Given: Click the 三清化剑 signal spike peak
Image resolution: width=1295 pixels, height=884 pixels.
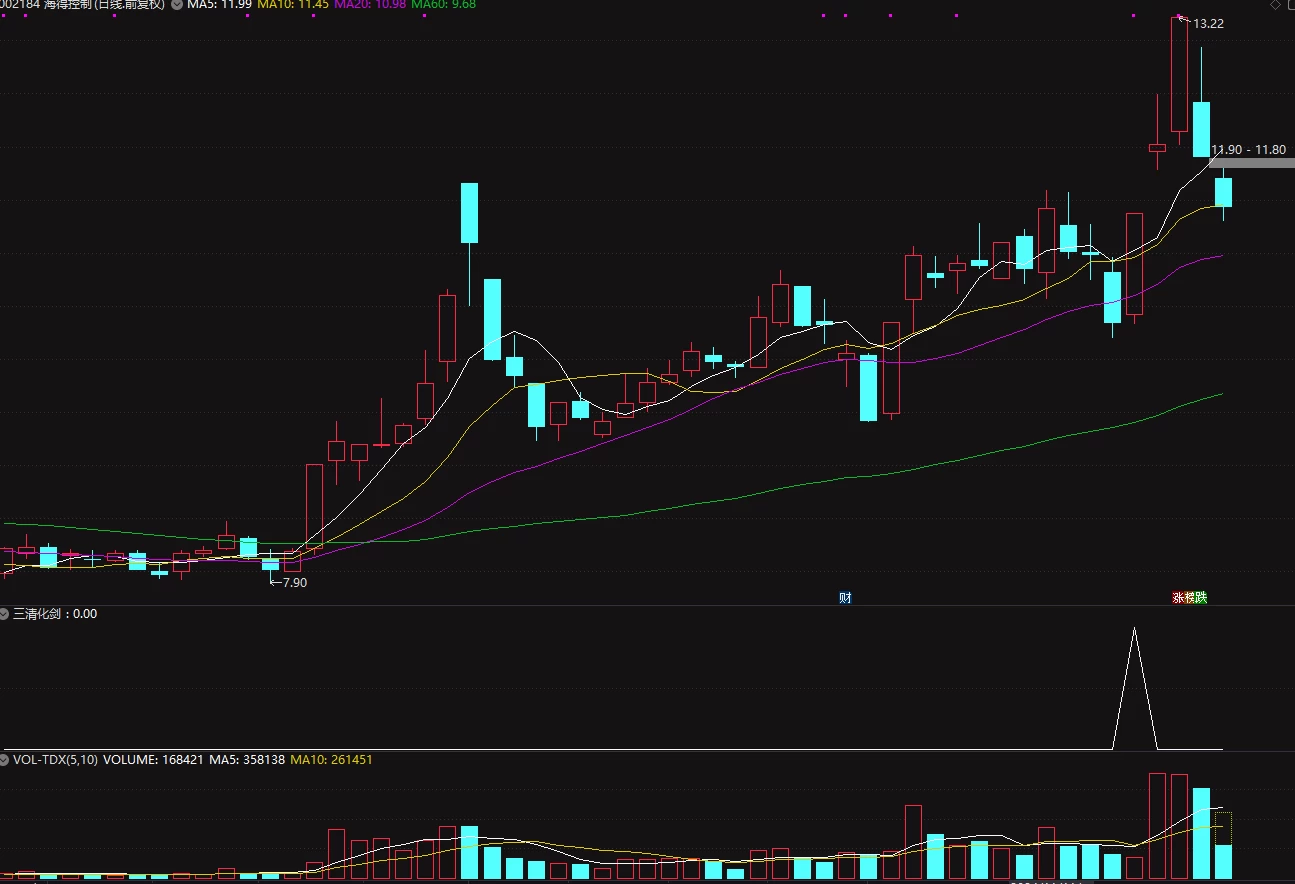Looking at the screenshot, I should (1134, 630).
